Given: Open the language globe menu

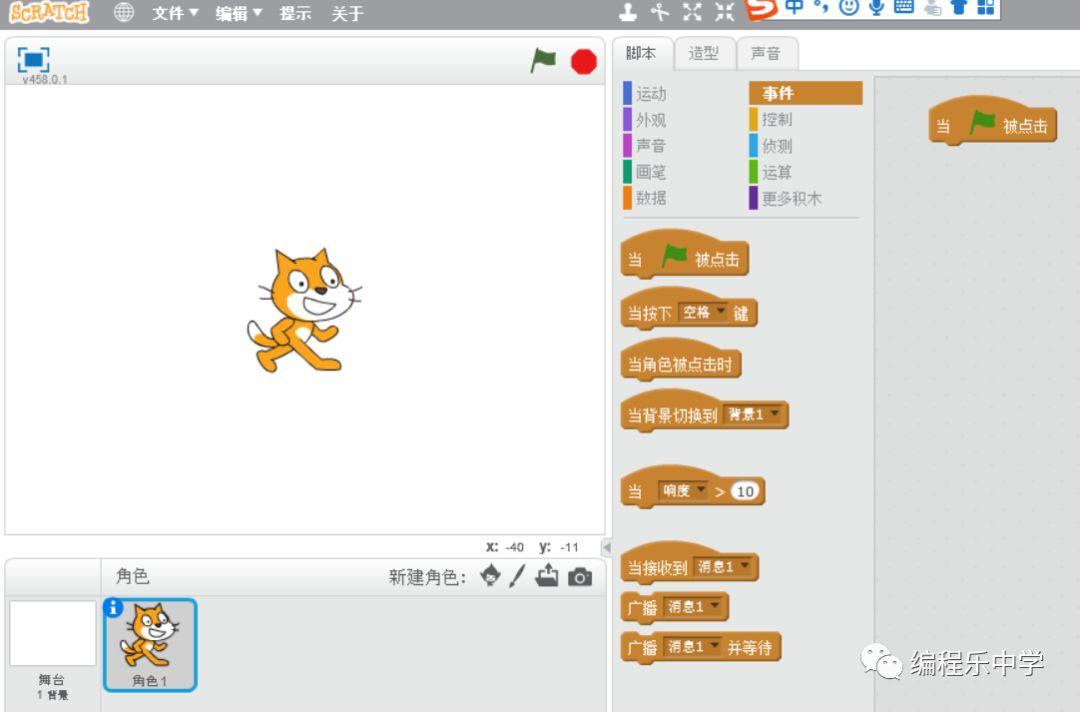Looking at the screenshot, I should click(123, 12).
